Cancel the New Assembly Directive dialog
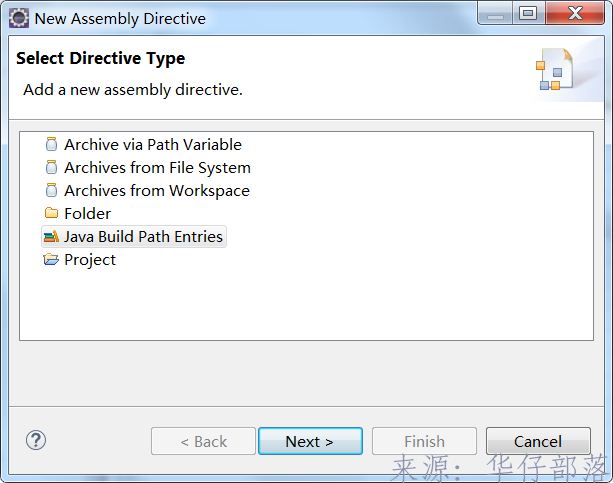The width and height of the screenshot is (613, 483). (x=538, y=441)
